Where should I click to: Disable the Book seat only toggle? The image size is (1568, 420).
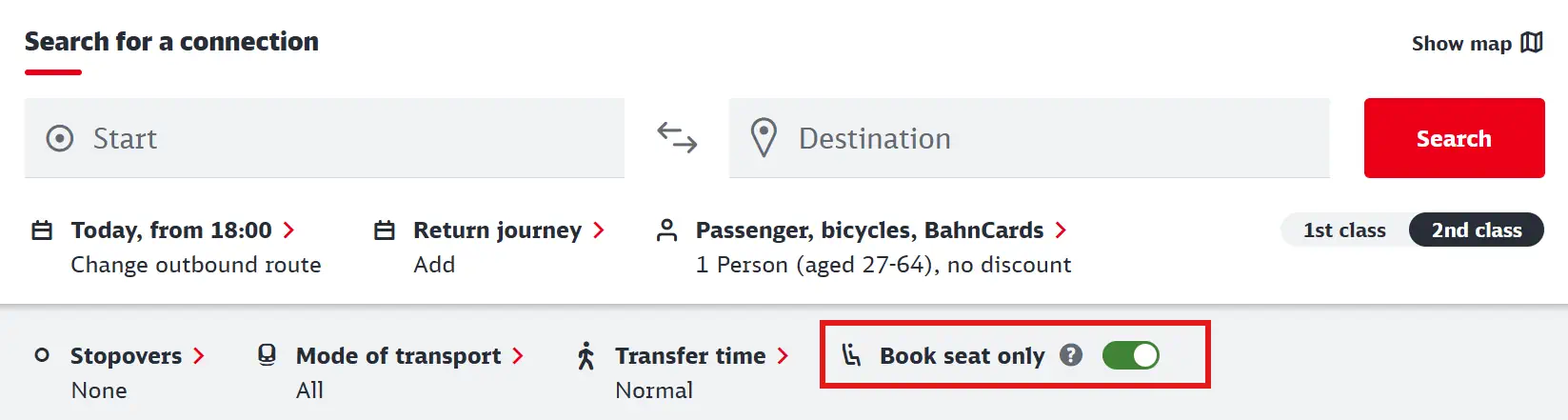click(1130, 355)
